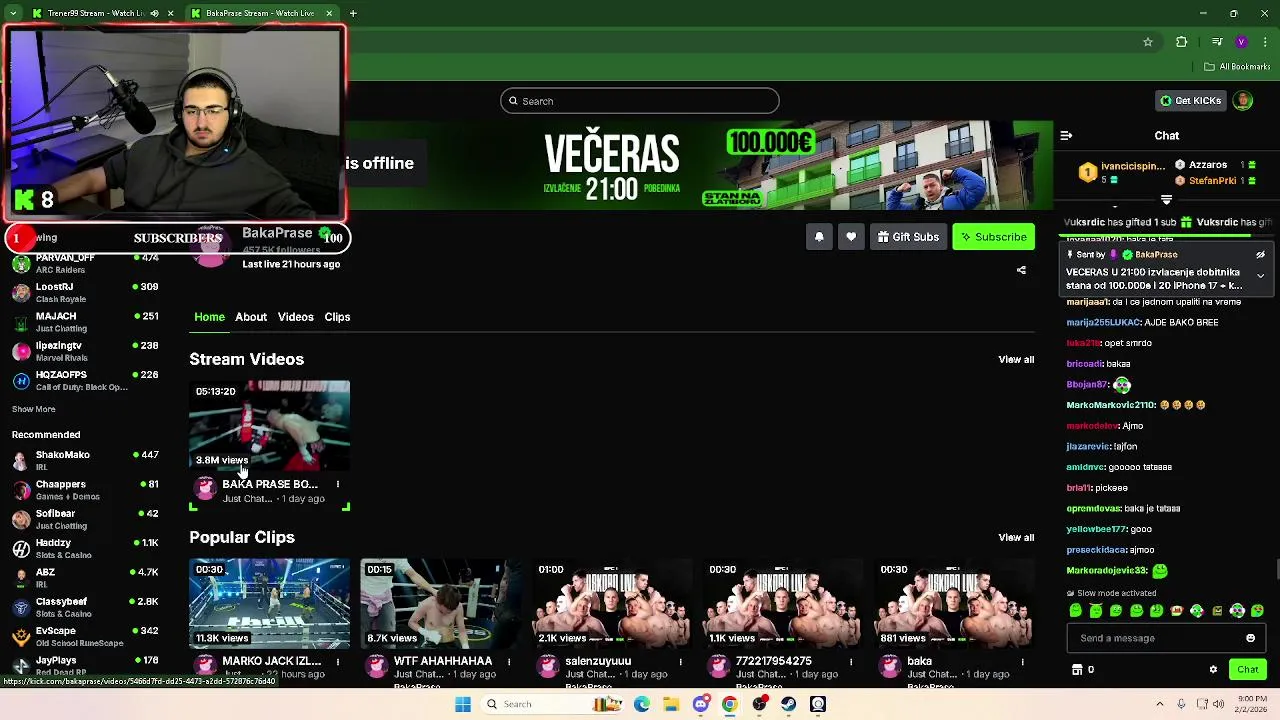Screen dimensions: 1280x720
Task: Open the Chrome profile avatar
Action: pos(1241,42)
